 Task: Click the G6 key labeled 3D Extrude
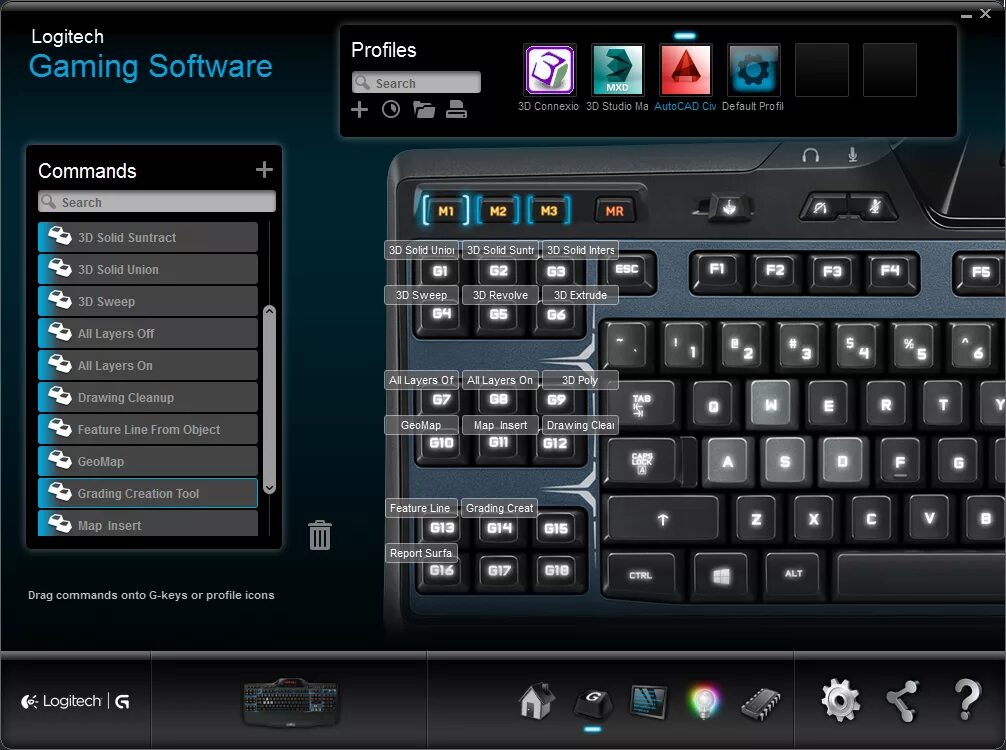[x=556, y=314]
